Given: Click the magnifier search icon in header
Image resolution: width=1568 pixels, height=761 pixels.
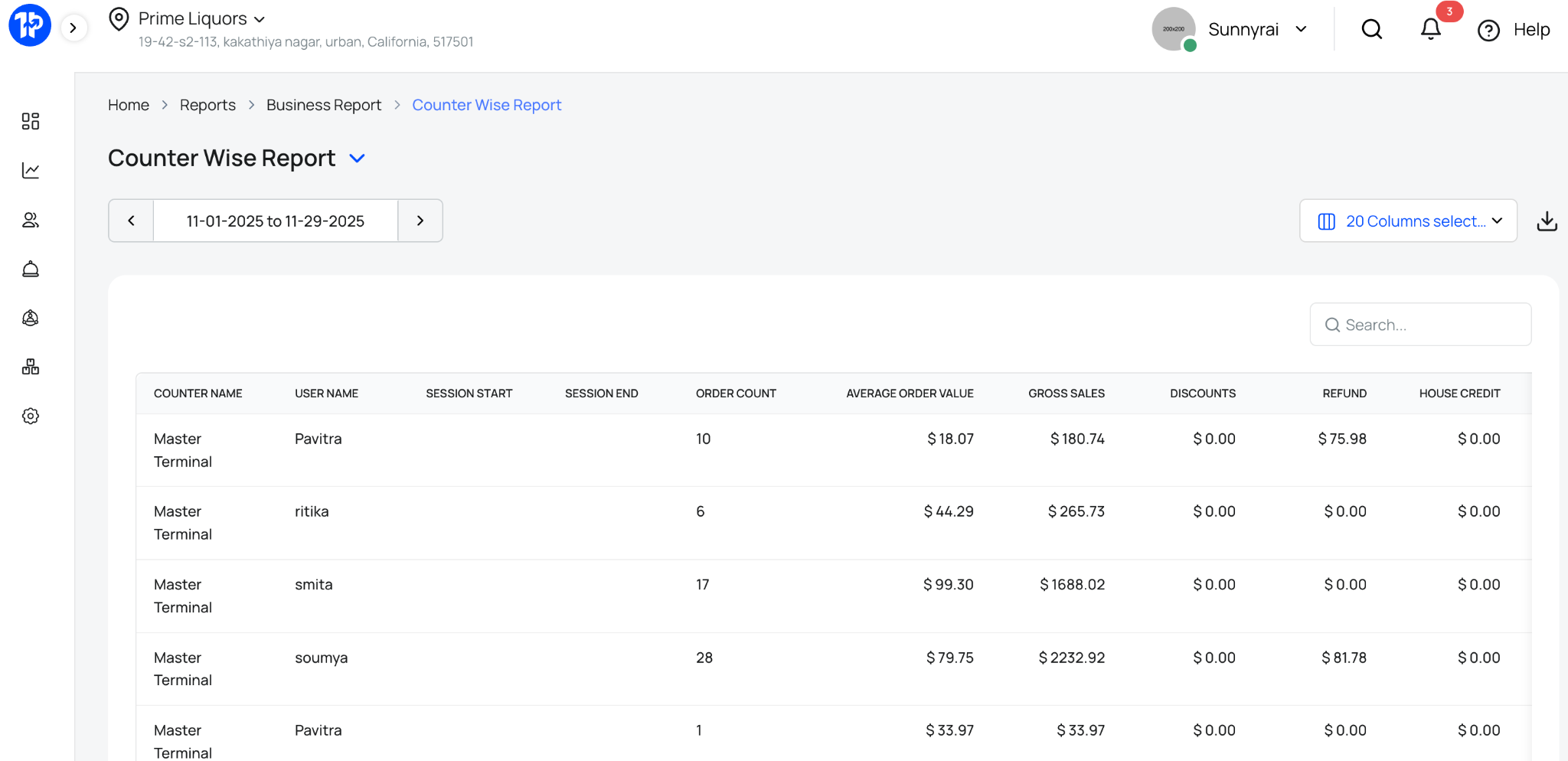Looking at the screenshot, I should [1371, 29].
